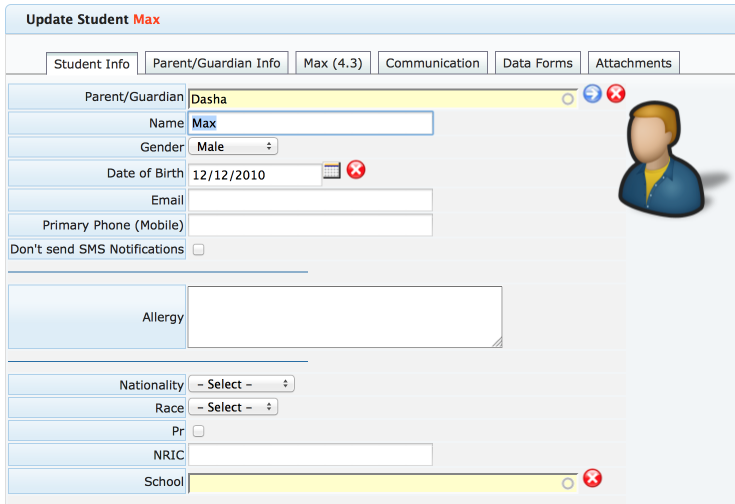735x504 pixels.
Task: Click the 'School' label
Action: pos(164,481)
